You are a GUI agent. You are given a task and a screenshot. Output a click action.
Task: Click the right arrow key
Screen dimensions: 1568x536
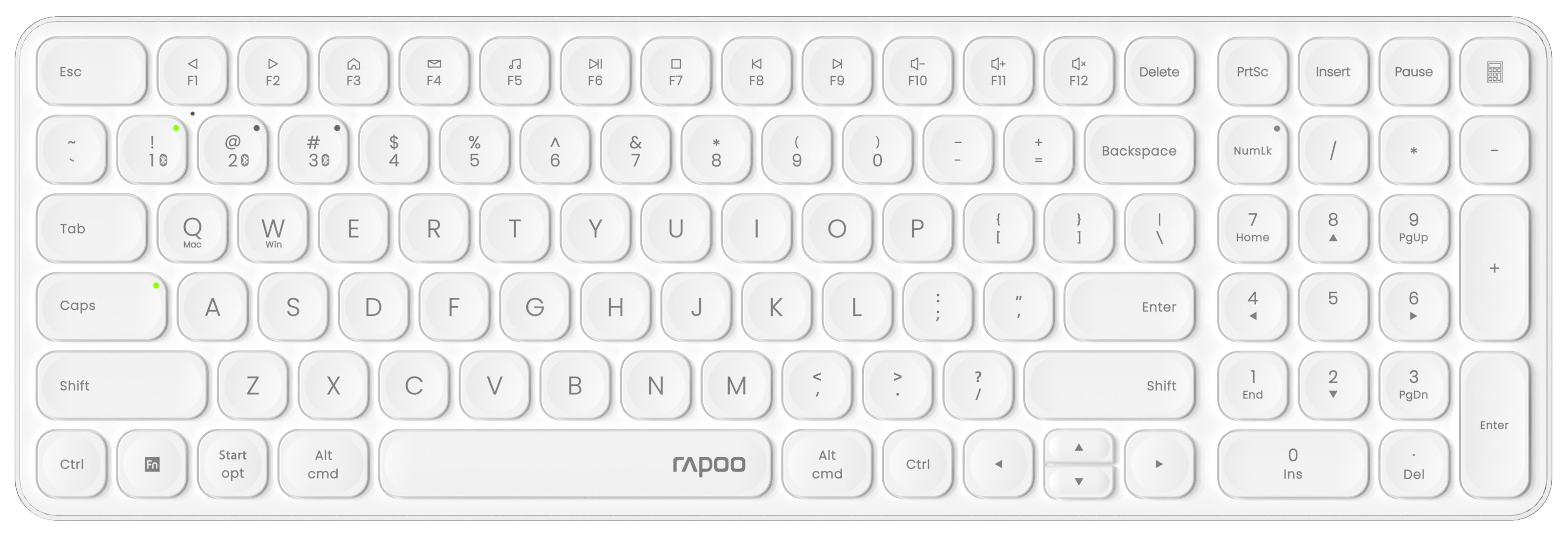(1159, 464)
